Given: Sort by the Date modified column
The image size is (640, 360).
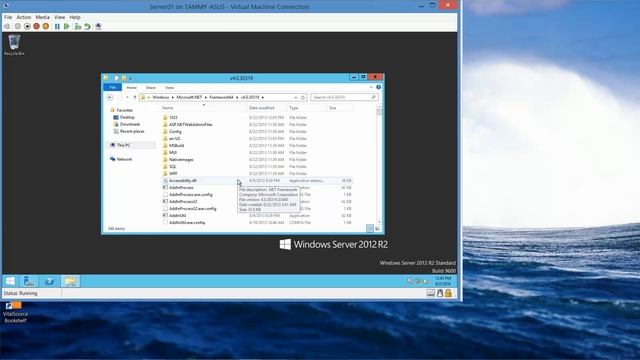Looking at the screenshot, I should [x=267, y=108].
